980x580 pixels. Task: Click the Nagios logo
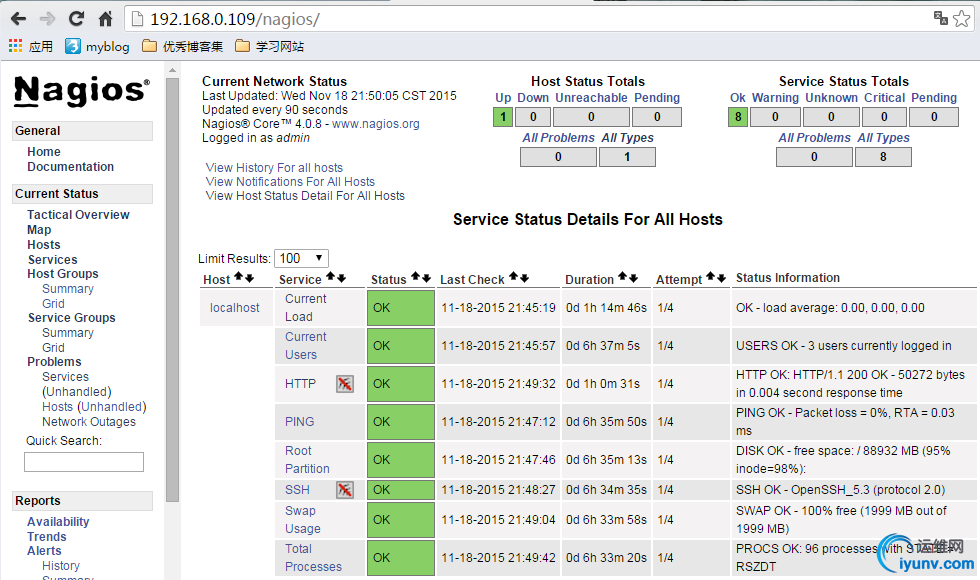pos(82,91)
